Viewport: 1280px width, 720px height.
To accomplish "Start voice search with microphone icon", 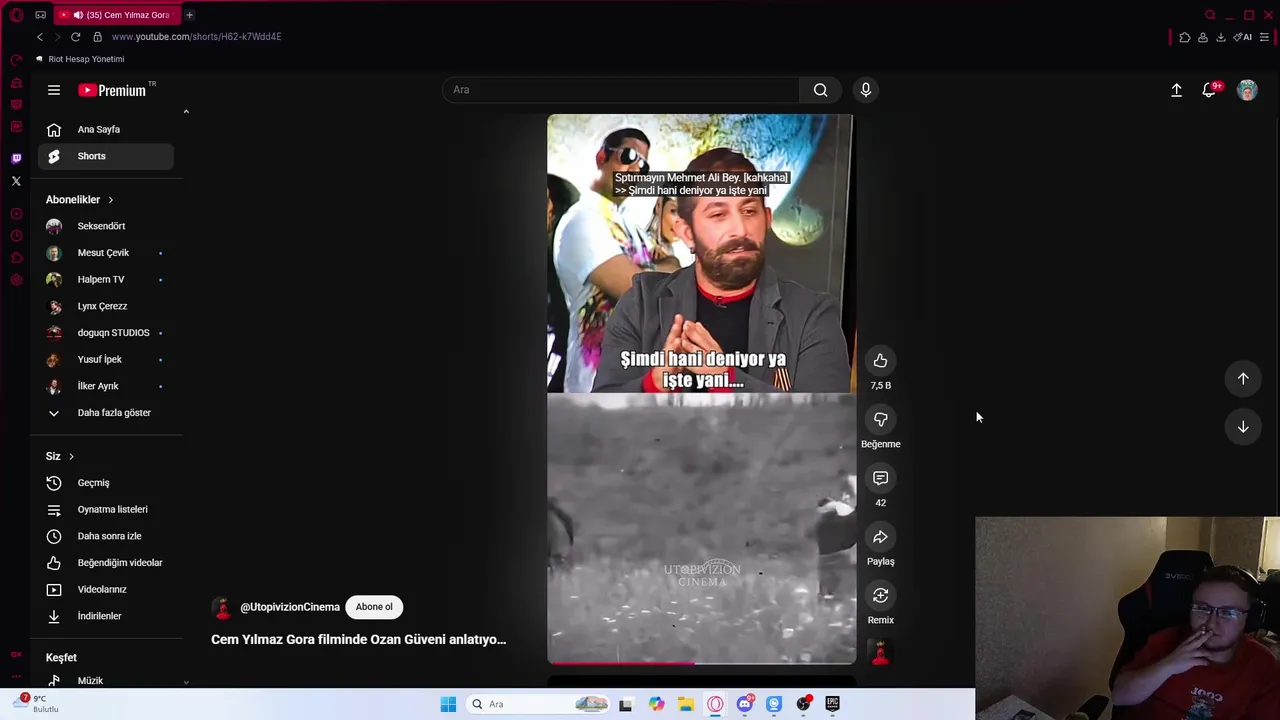I will click(x=866, y=90).
